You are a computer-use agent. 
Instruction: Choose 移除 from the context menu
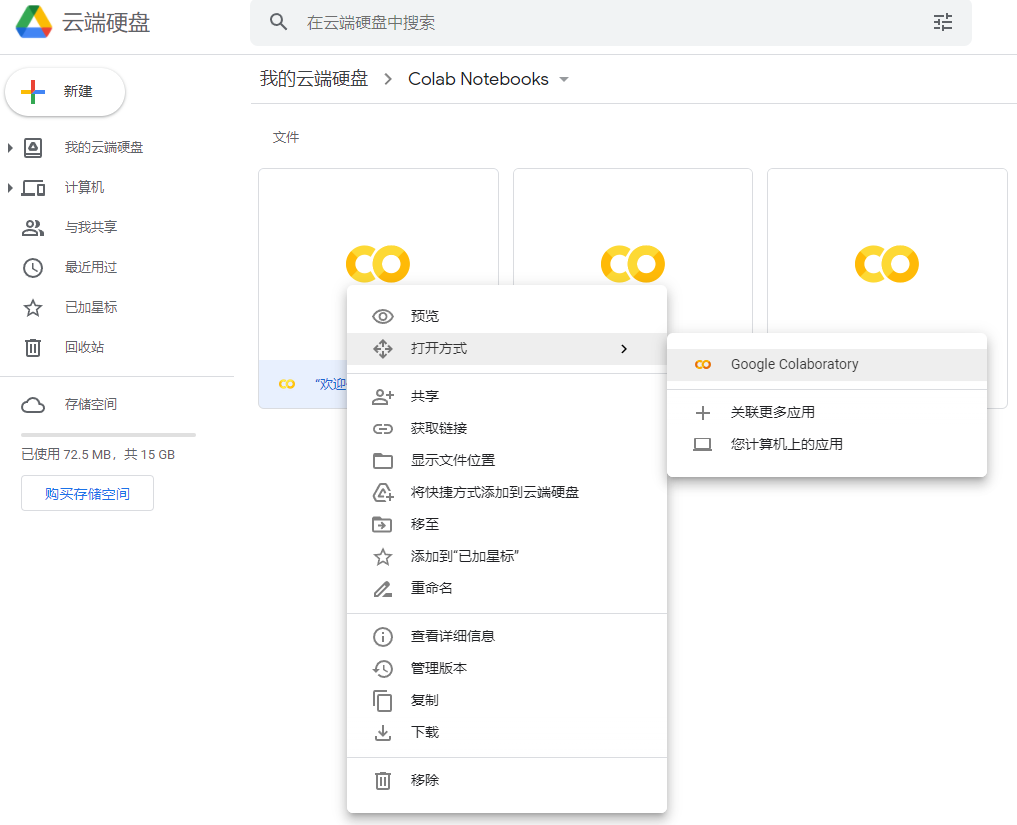[424, 780]
